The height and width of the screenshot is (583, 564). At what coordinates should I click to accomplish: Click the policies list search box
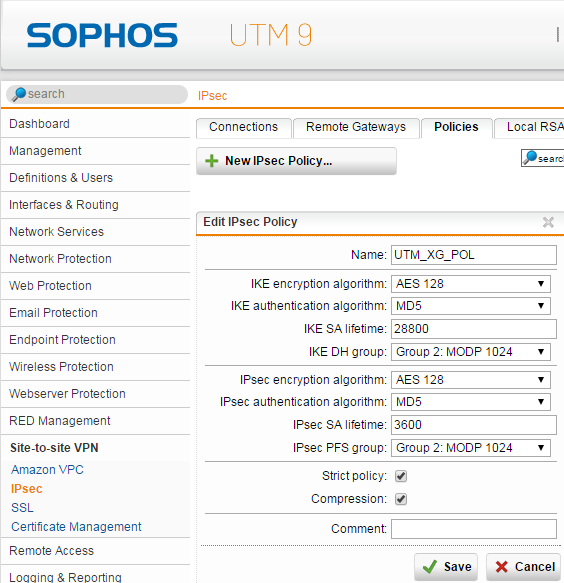(543, 158)
